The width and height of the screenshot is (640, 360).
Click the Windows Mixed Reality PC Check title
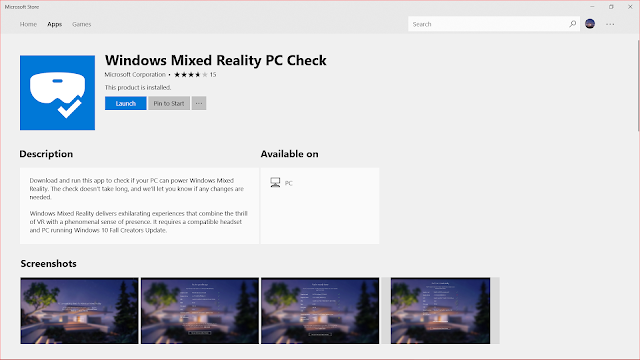pos(216,60)
